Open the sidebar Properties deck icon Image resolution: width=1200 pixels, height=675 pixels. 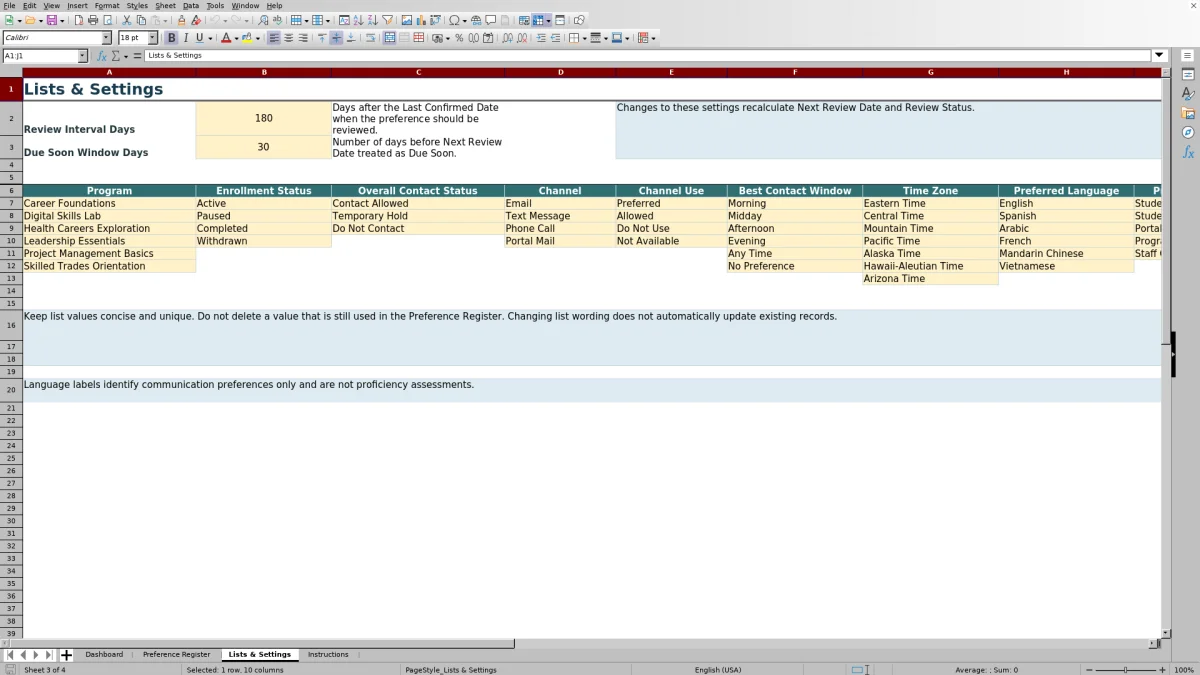1188,75
